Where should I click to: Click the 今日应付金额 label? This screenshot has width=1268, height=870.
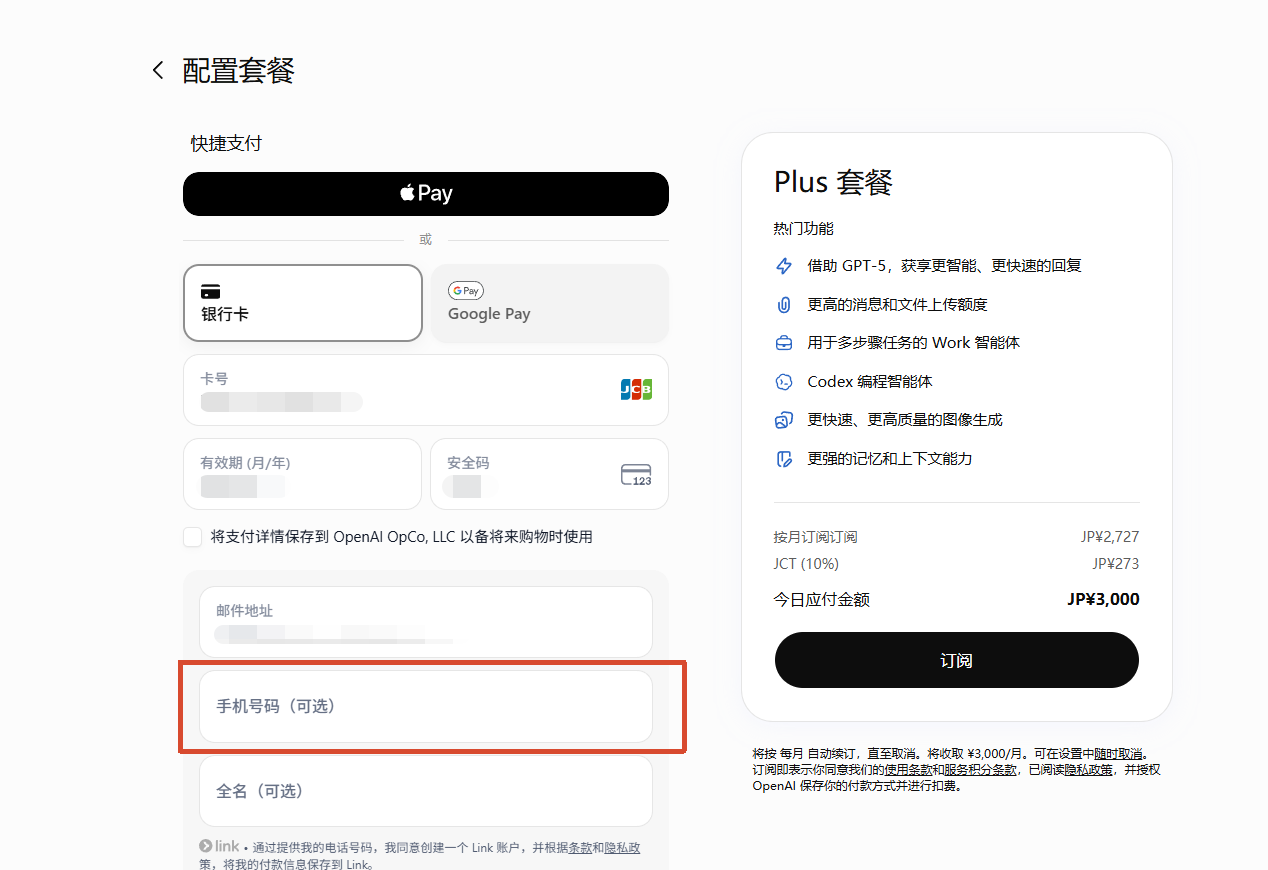[x=822, y=600]
